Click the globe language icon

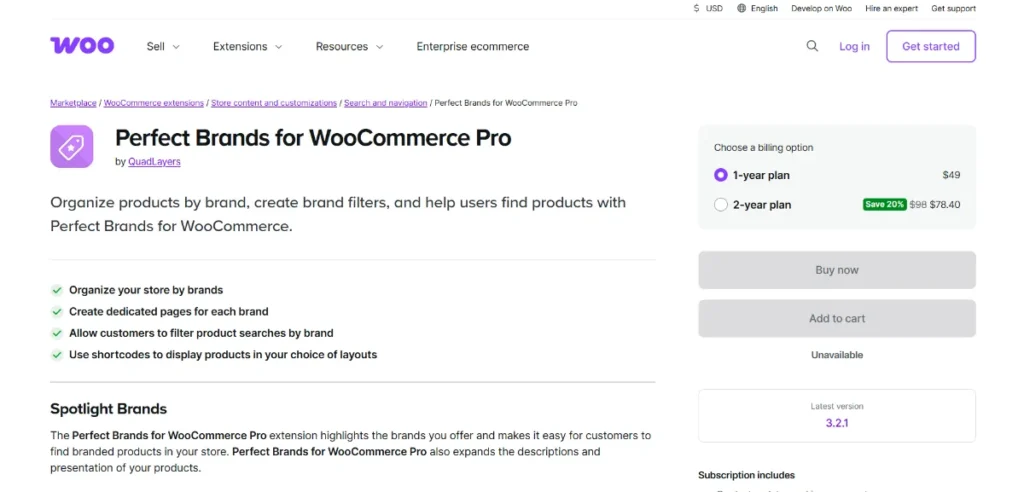pos(742,9)
